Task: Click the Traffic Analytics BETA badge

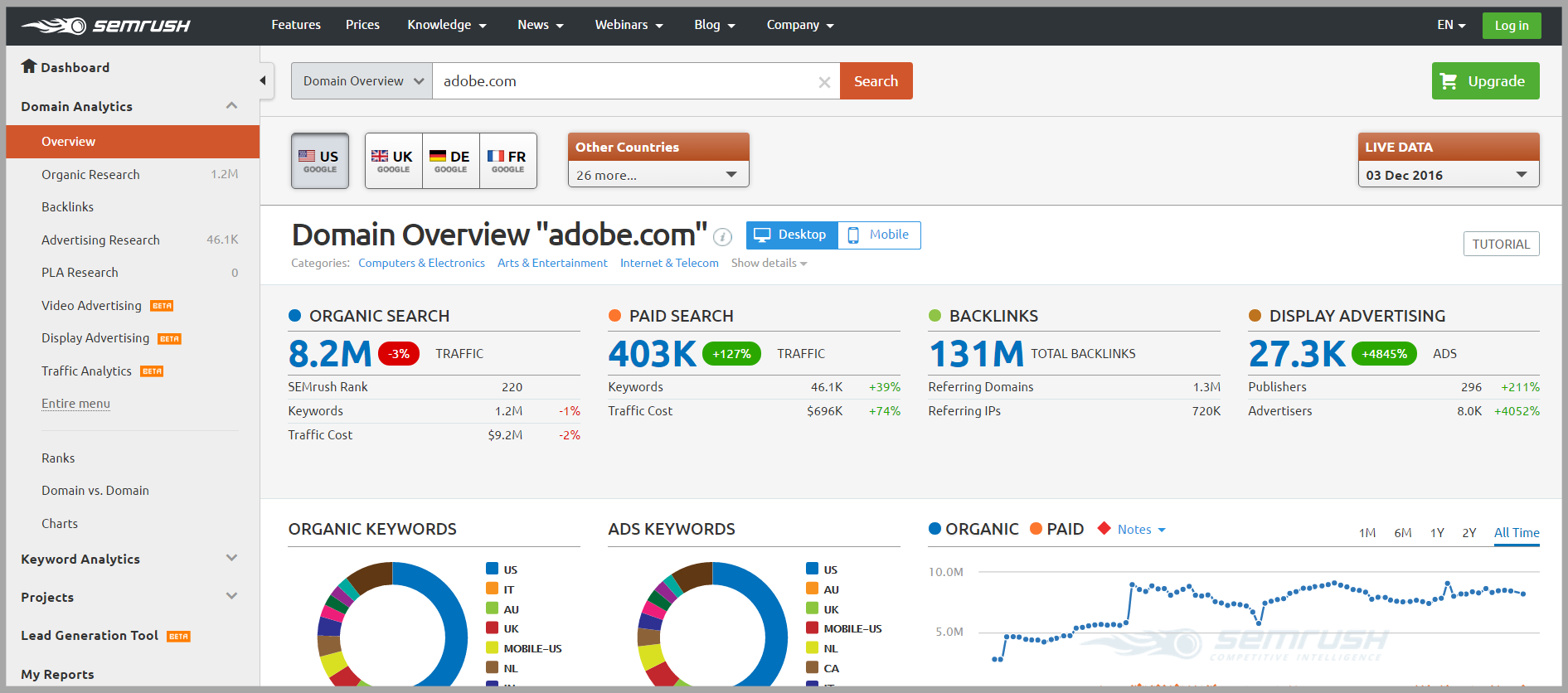Action: (x=152, y=371)
